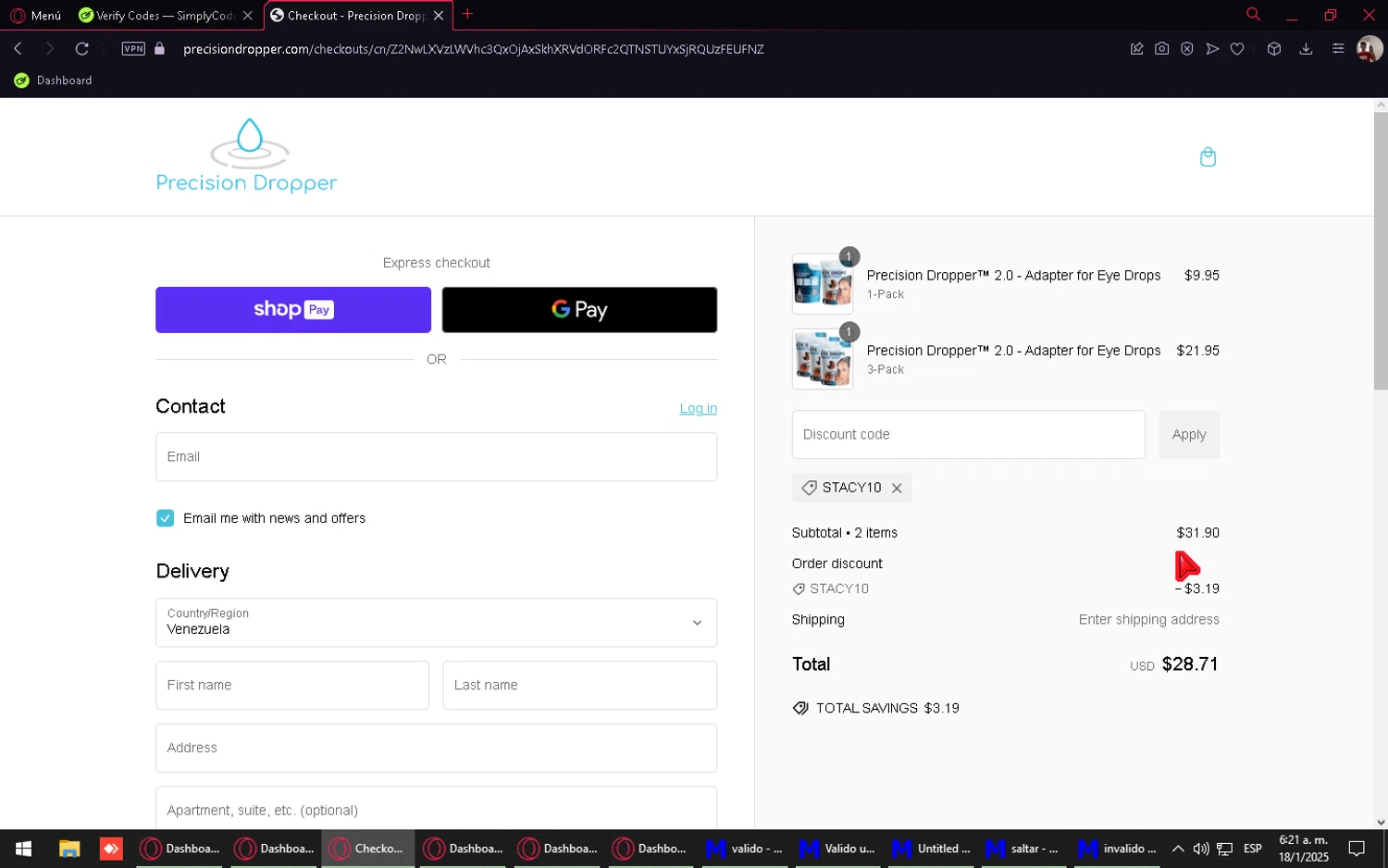Click the Log in link
This screenshot has height=868, width=1388.
(x=698, y=409)
